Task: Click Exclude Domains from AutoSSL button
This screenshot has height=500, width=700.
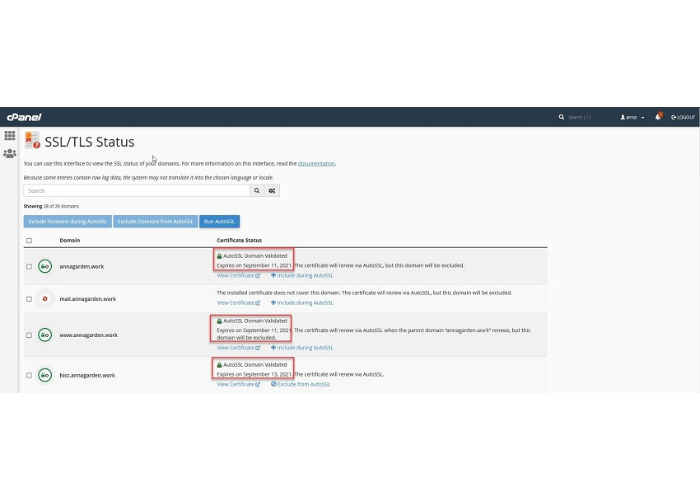Action: coord(155,221)
